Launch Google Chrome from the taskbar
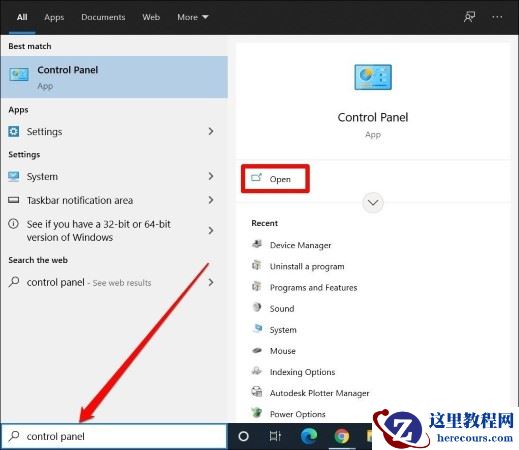 point(342,436)
